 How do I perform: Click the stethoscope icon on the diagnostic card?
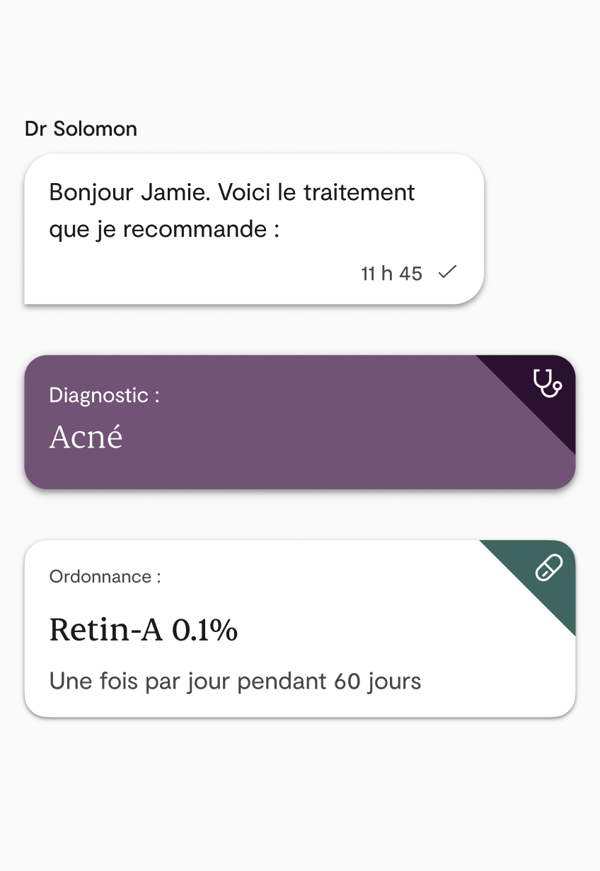coord(547,383)
